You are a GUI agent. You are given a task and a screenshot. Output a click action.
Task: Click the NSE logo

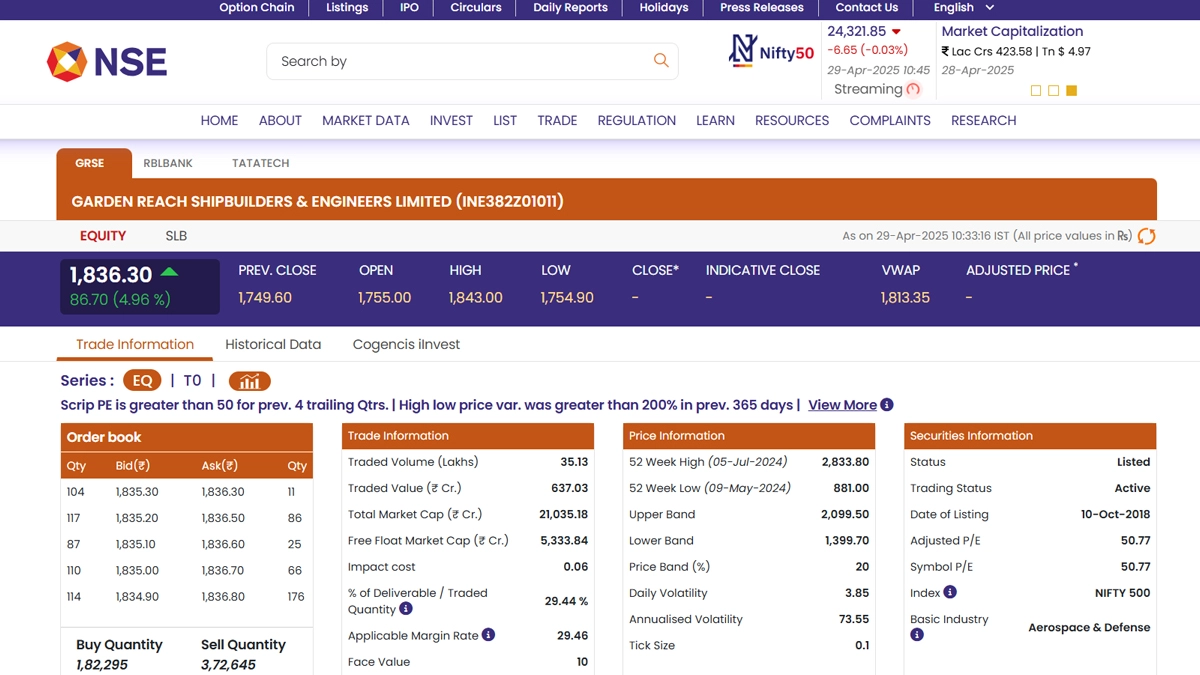coord(107,62)
